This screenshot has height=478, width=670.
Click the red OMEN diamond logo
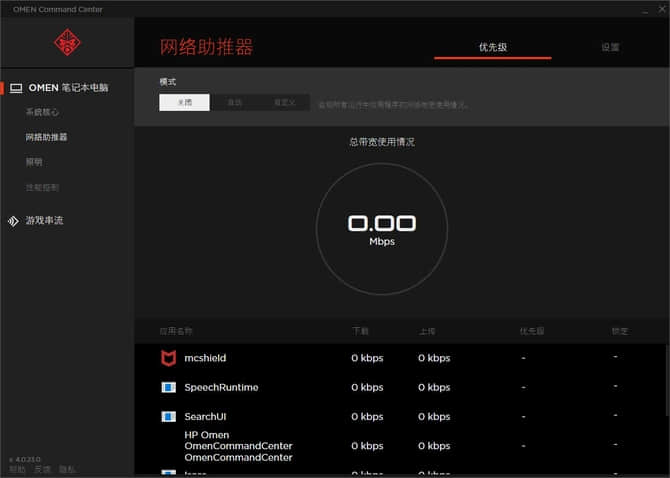pyautogui.click(x=67, y=42)
